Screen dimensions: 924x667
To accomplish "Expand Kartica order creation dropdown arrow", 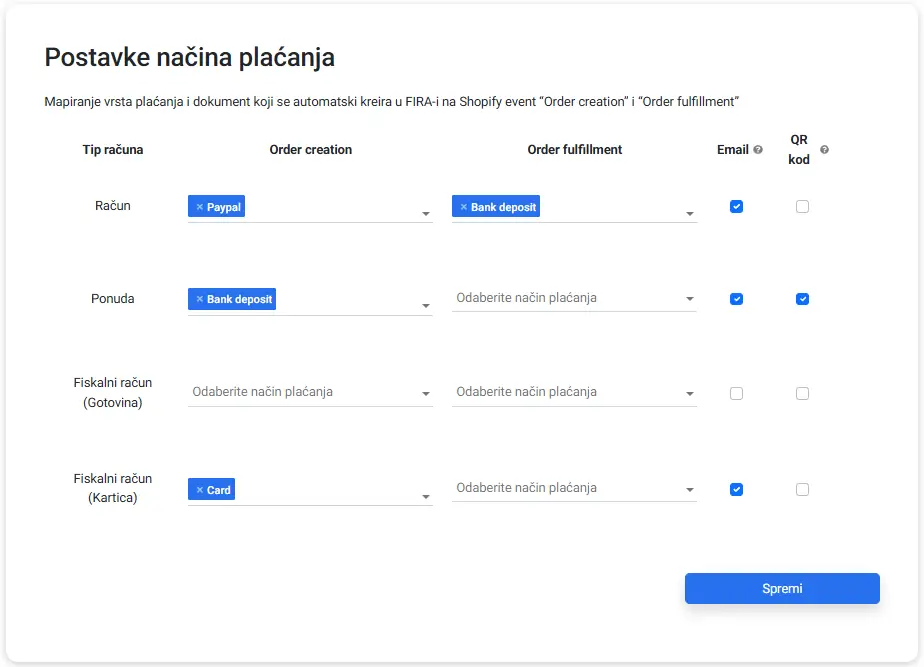I will [x=425, y=497].
